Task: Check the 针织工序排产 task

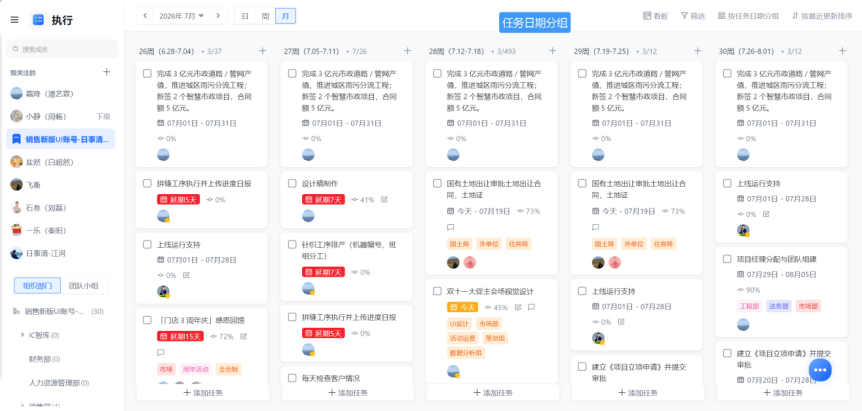Action: 292,245
